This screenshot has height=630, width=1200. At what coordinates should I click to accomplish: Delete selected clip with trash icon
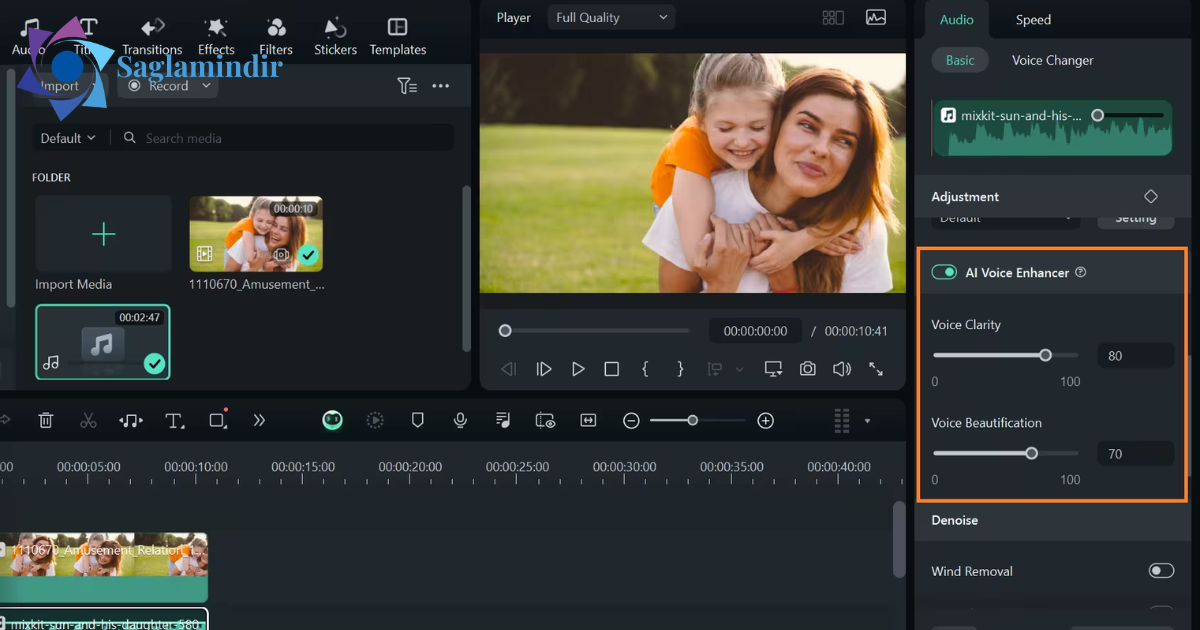pyautogui.click(x=46, y=421)
